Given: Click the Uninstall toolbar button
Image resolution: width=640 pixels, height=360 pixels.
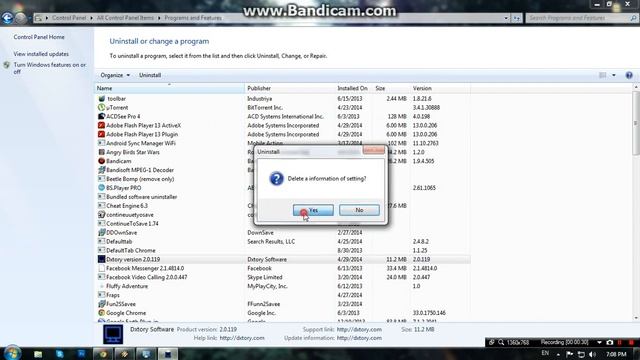Looking at the screenshot, I should click(150, 75).
